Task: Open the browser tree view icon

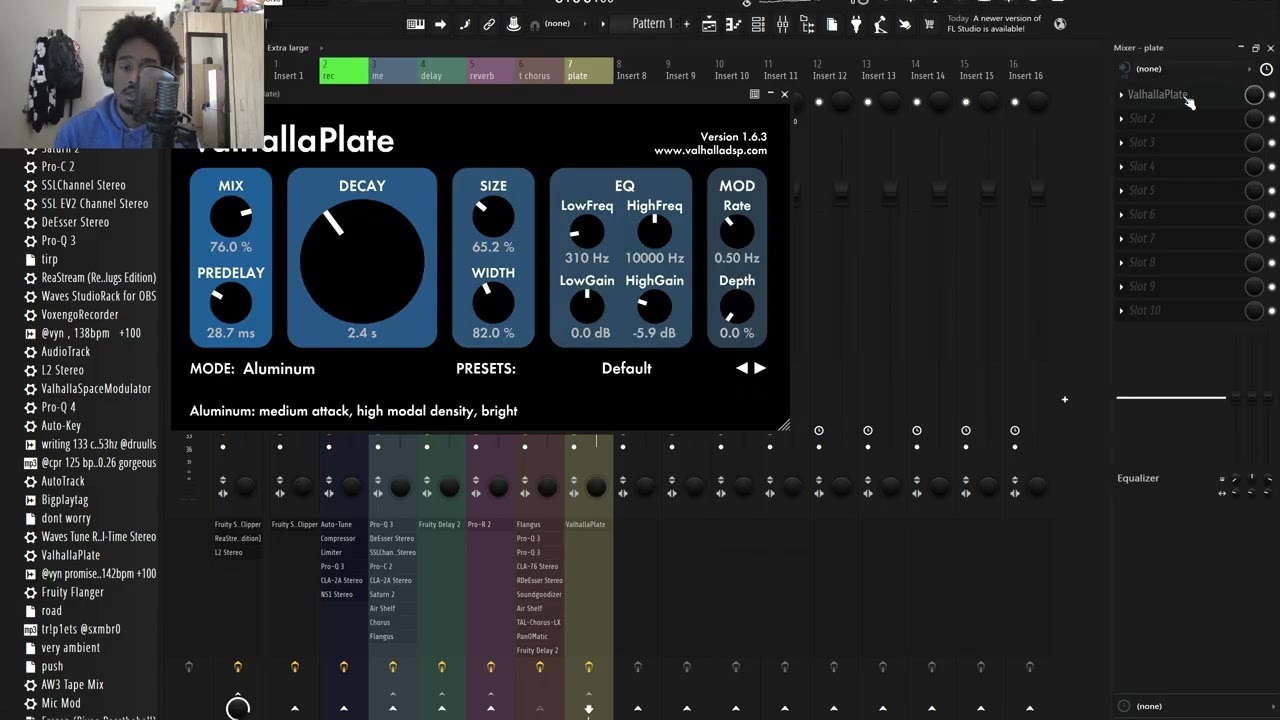Action: coord(807,24)
